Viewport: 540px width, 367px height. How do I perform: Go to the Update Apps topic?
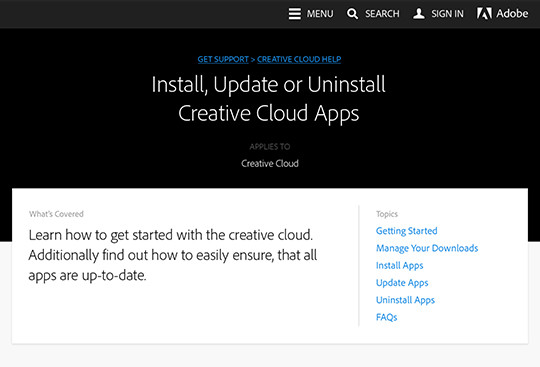[402, 283]
